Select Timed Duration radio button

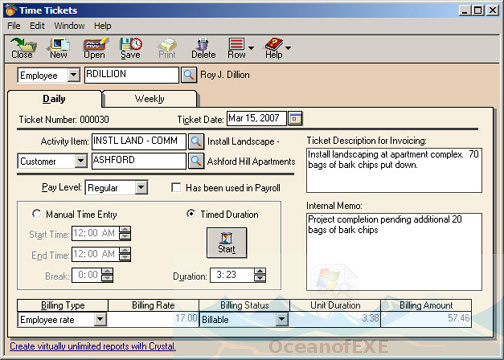click(x=190, y=213)
